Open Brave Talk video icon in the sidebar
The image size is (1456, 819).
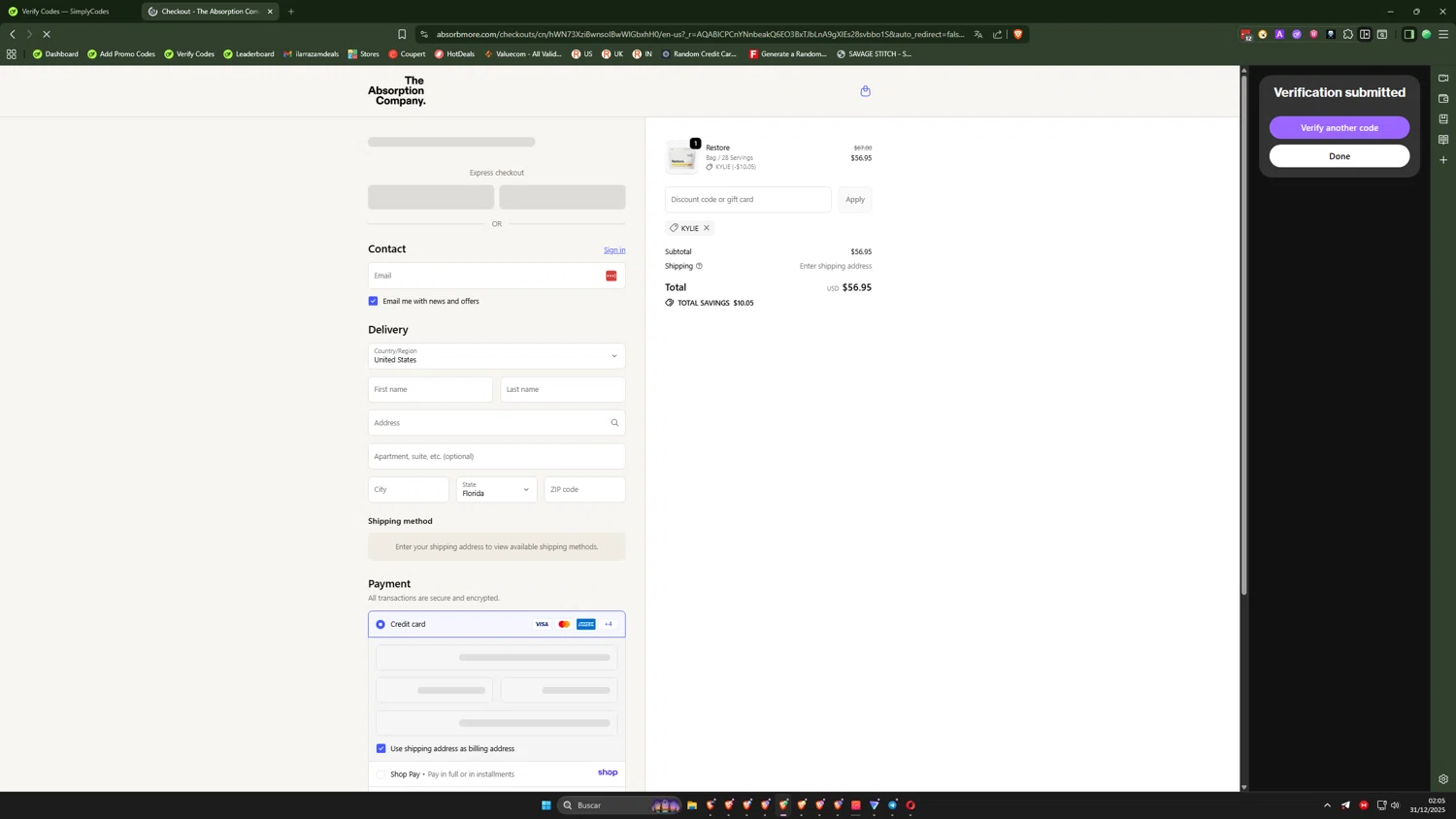[x=1443, y=79]
